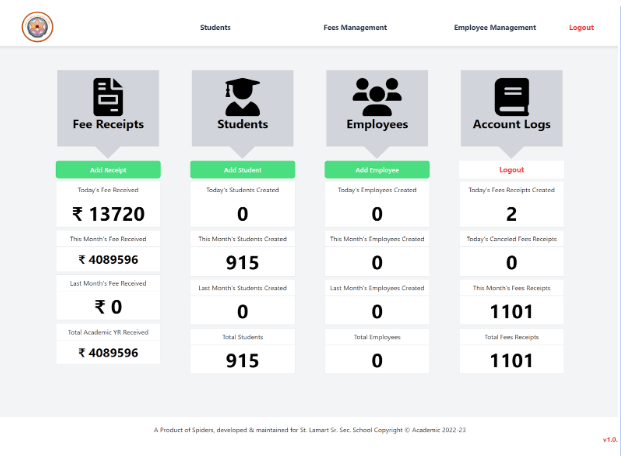Click Total Academic YR Received label

(x=108, y=332)
